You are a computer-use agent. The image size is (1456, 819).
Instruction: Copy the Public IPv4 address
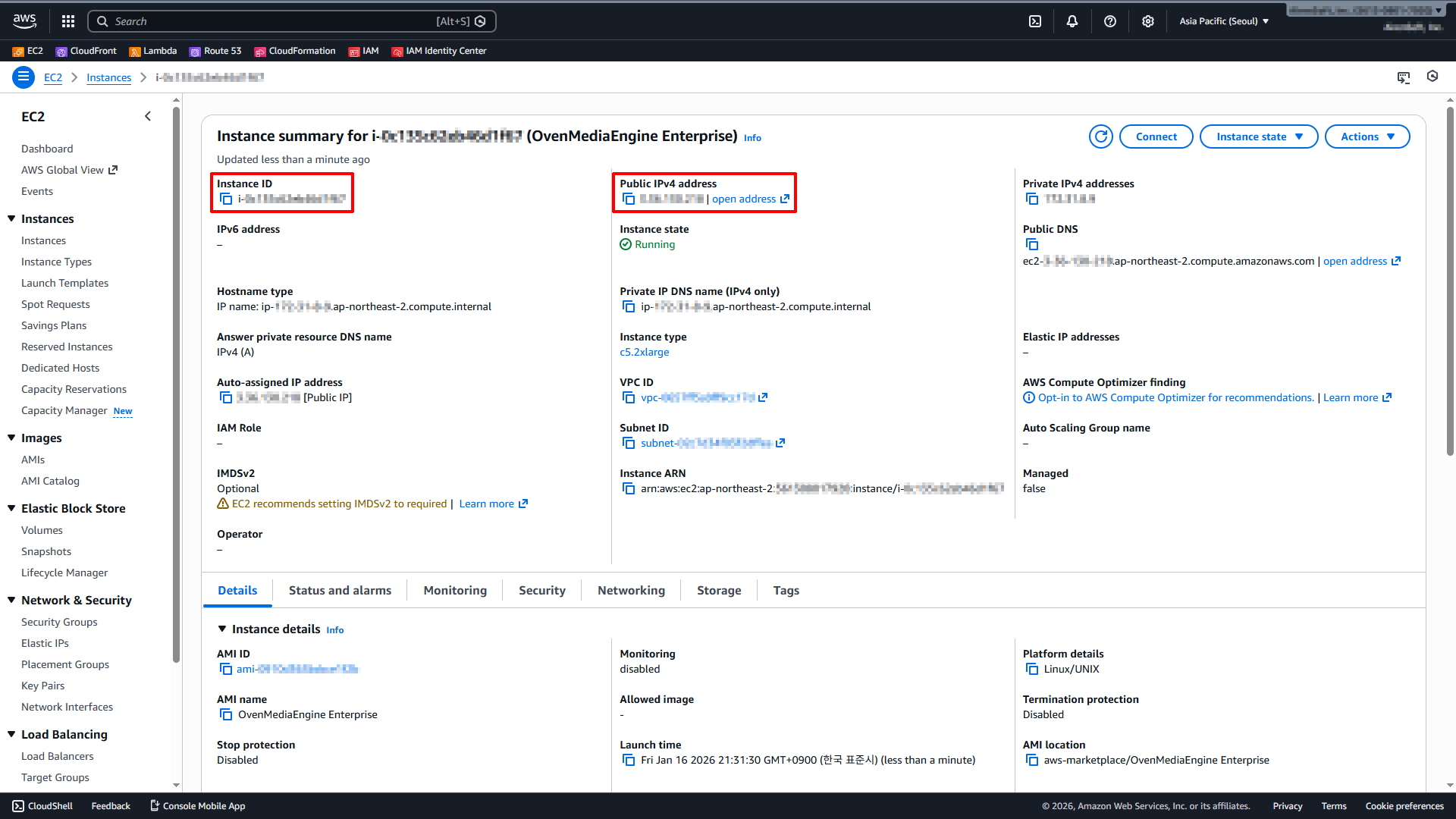tap(629, 199)
